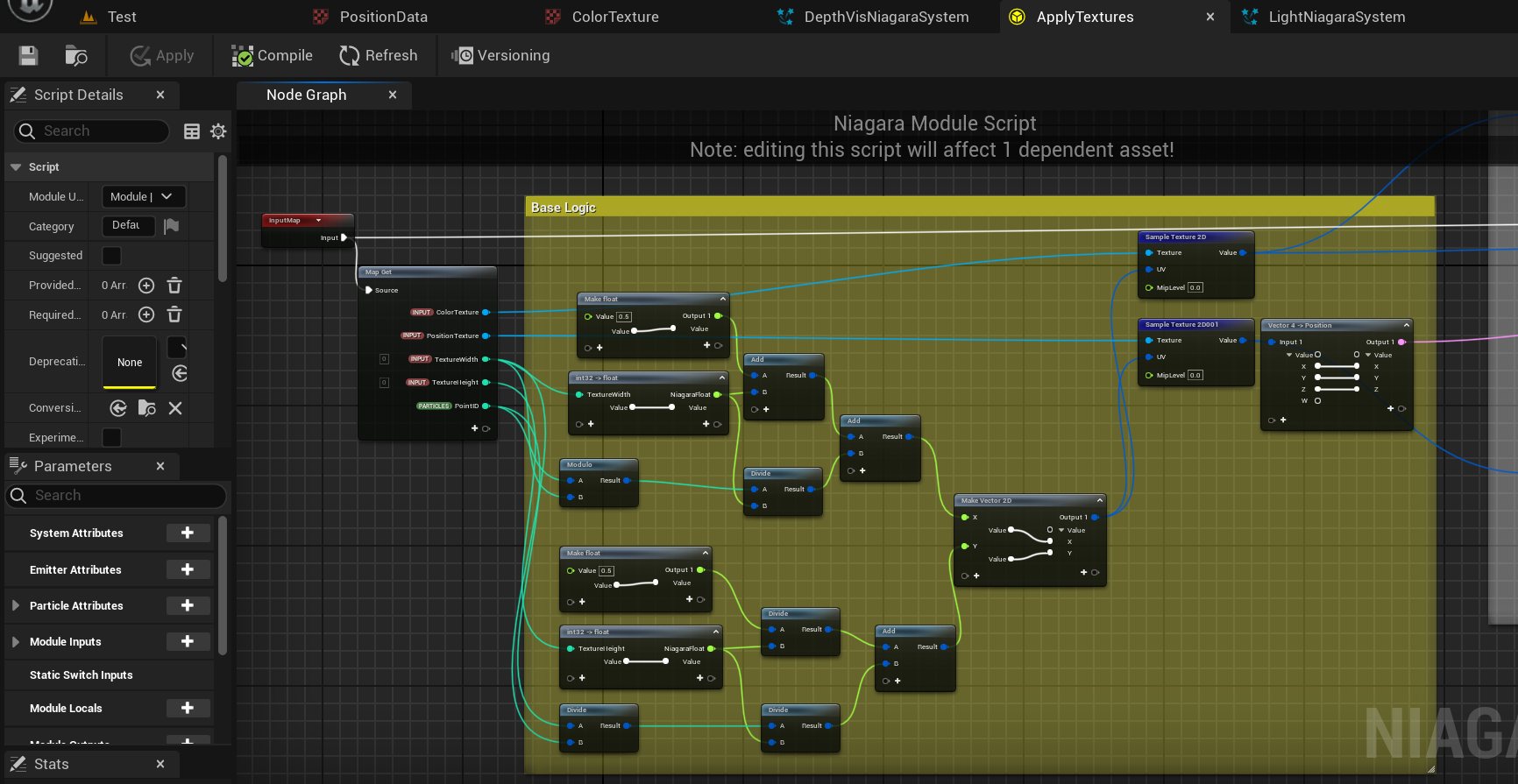
Task: Close the Parameters panel
Action: tap(160, 466)
